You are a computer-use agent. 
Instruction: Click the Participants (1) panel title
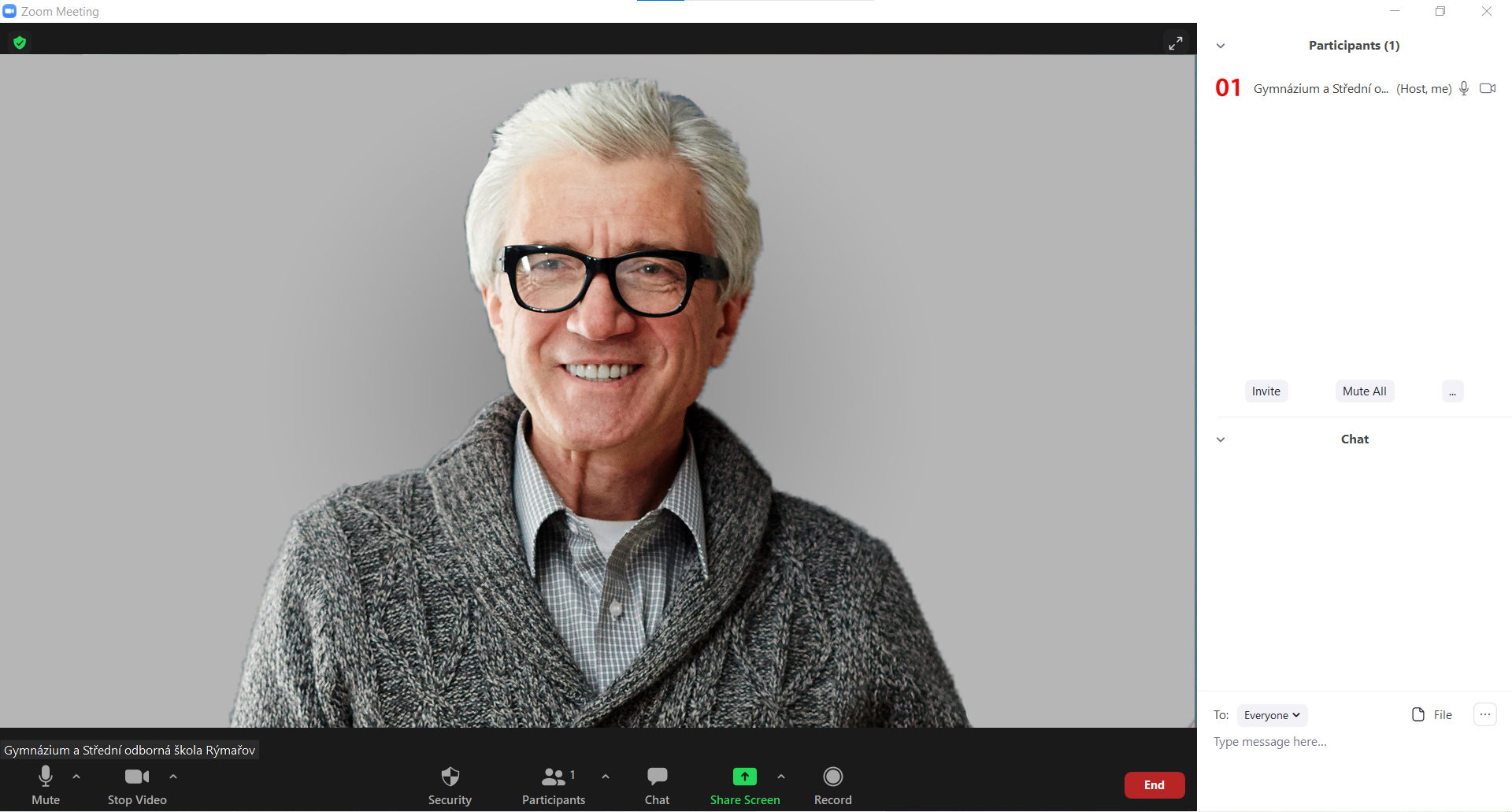pos(1354,46)
